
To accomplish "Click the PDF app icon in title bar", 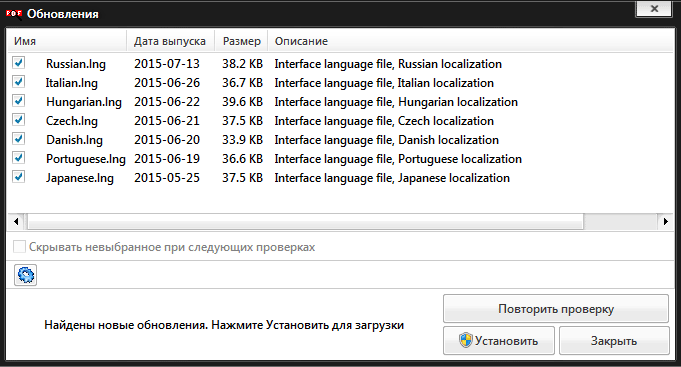I will (x=14, y=14).
